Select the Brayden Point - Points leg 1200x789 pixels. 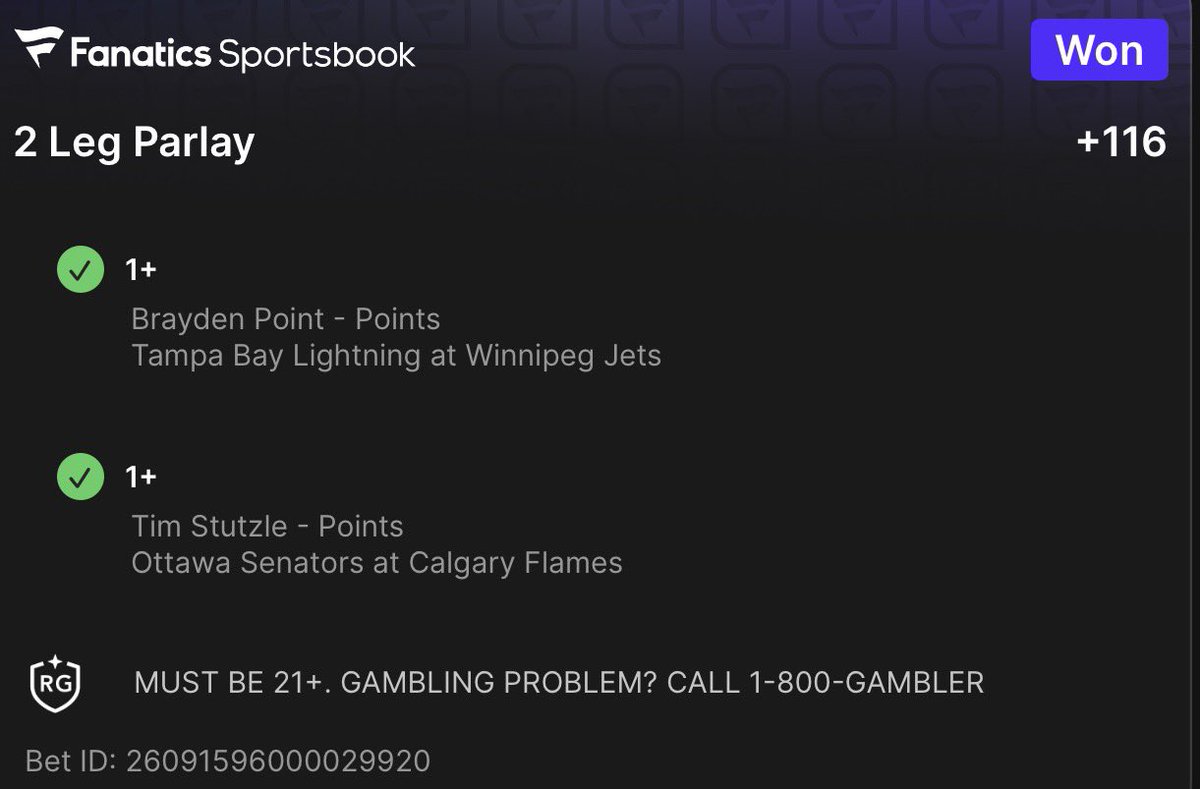click(x=285, y=319)
